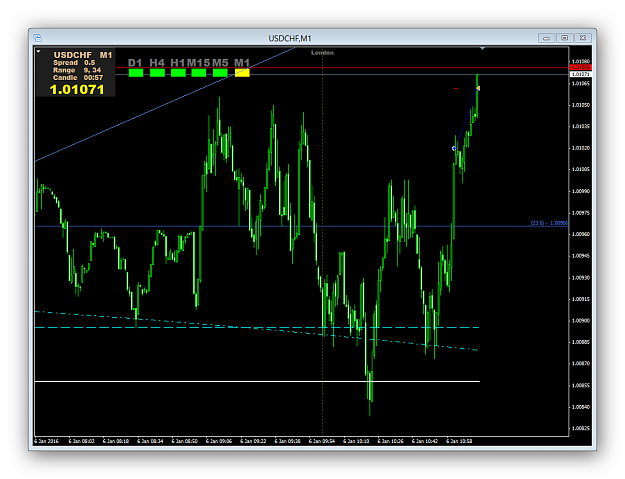Viewport: 625px width, 479px height.
Task: Click the M1 yellow timeframe indicator box
Action: [x=242, y=73]
